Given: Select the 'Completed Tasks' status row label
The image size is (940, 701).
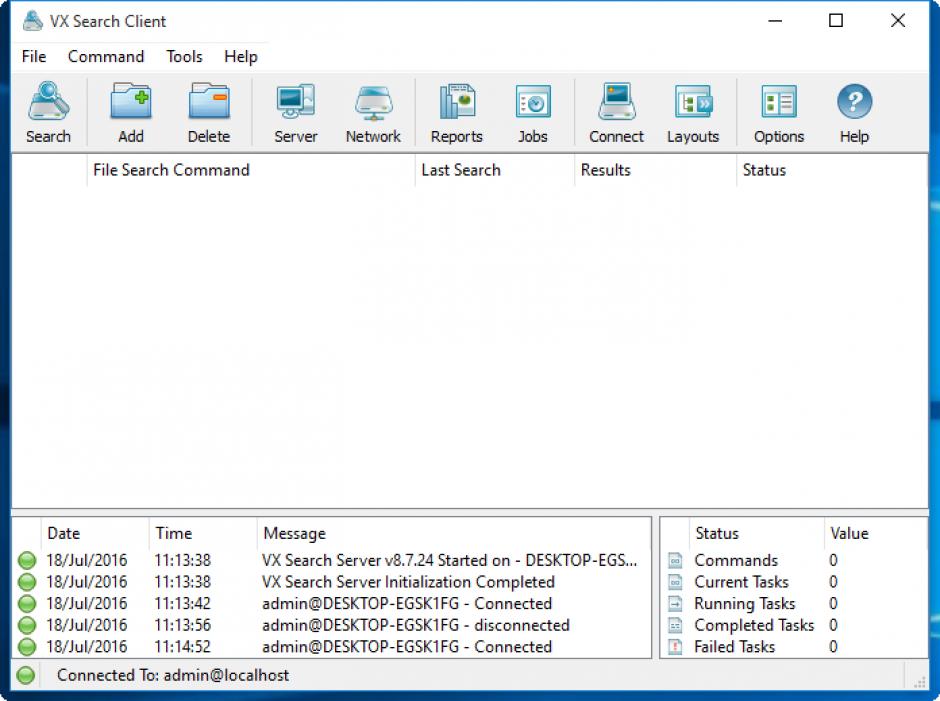Looking at the screenshot, I should tap(754, 625).
